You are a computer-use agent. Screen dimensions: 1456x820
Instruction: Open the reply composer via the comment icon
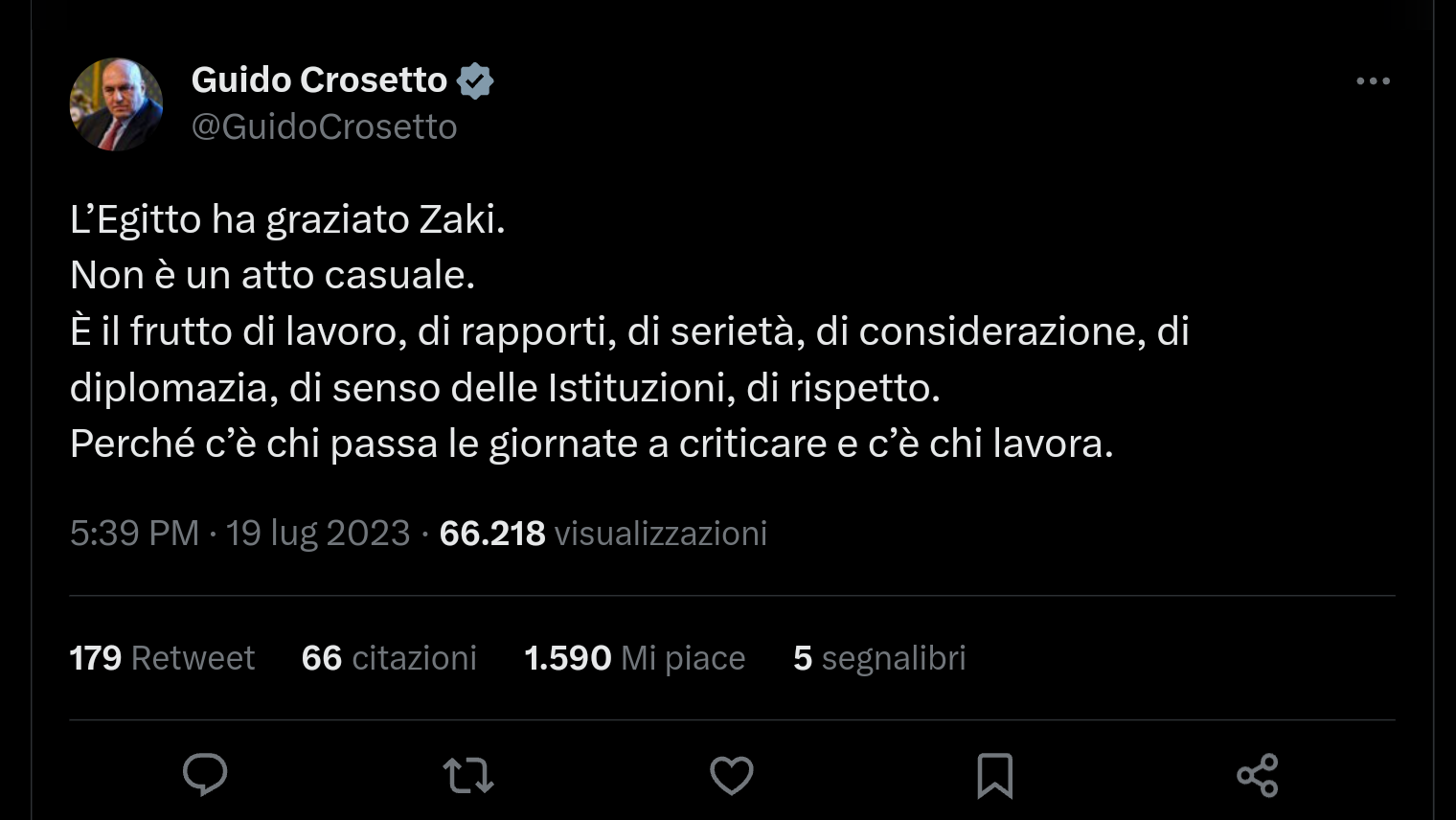point(204,775)
